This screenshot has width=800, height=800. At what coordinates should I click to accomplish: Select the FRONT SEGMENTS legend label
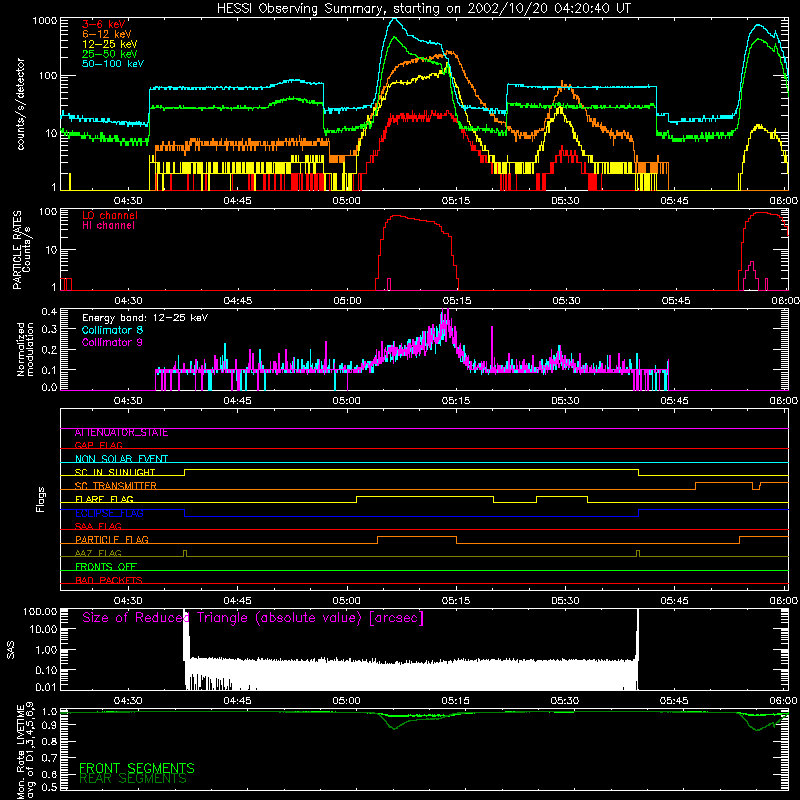(137, 768)
